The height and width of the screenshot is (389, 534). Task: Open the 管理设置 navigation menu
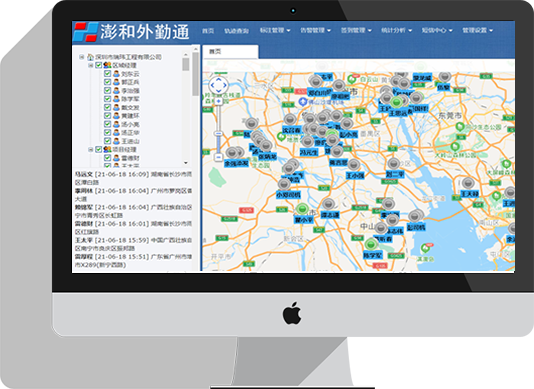[477, 30]
